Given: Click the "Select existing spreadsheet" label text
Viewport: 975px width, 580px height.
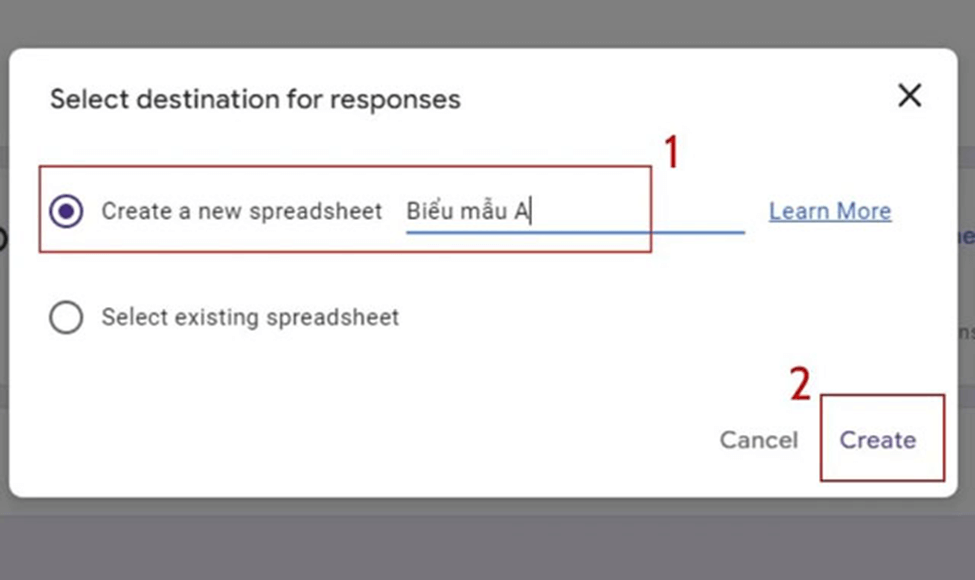Looking at the screenshot, I should (250, 318).
